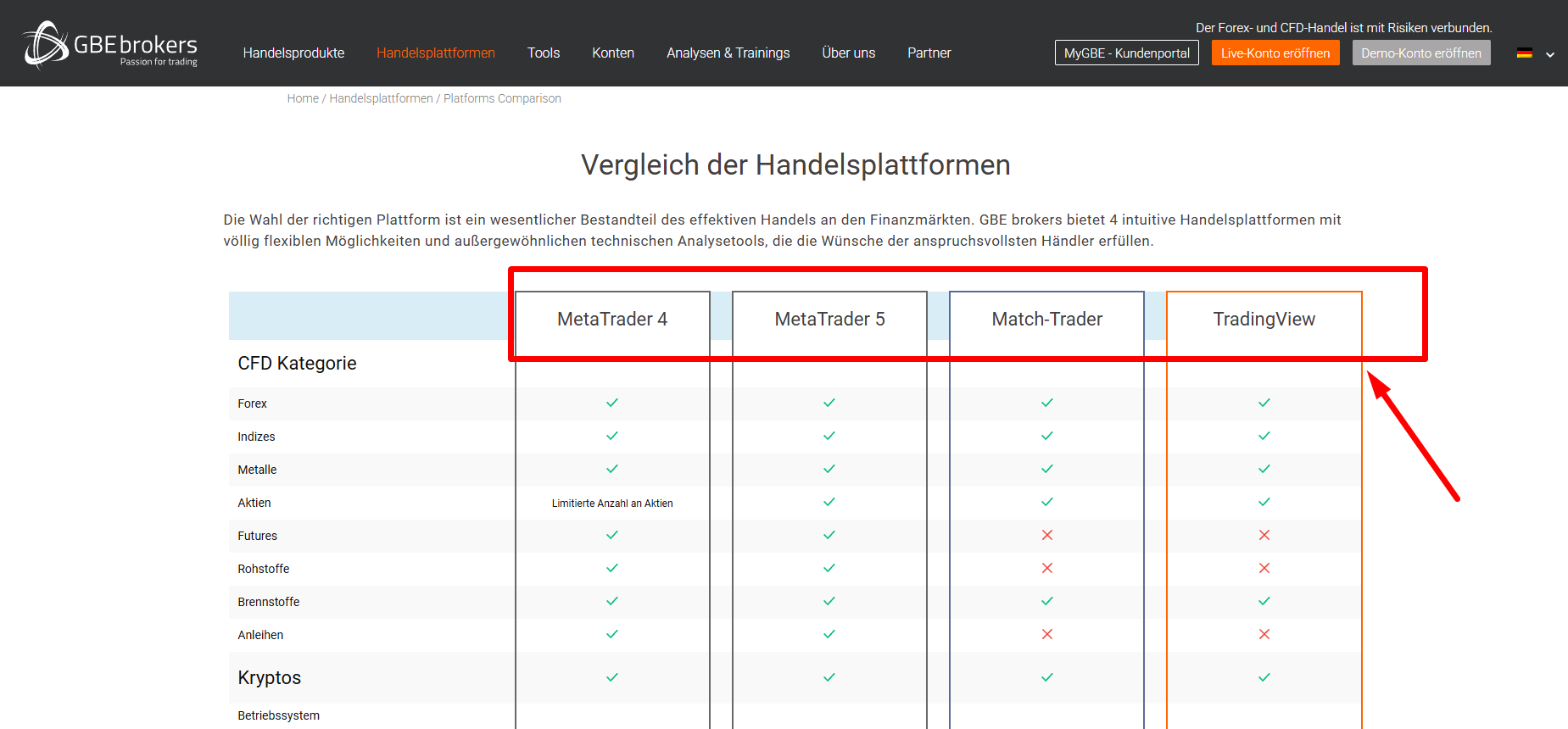Click Forex checkmark under Match-Trader

click(1047, 403)
